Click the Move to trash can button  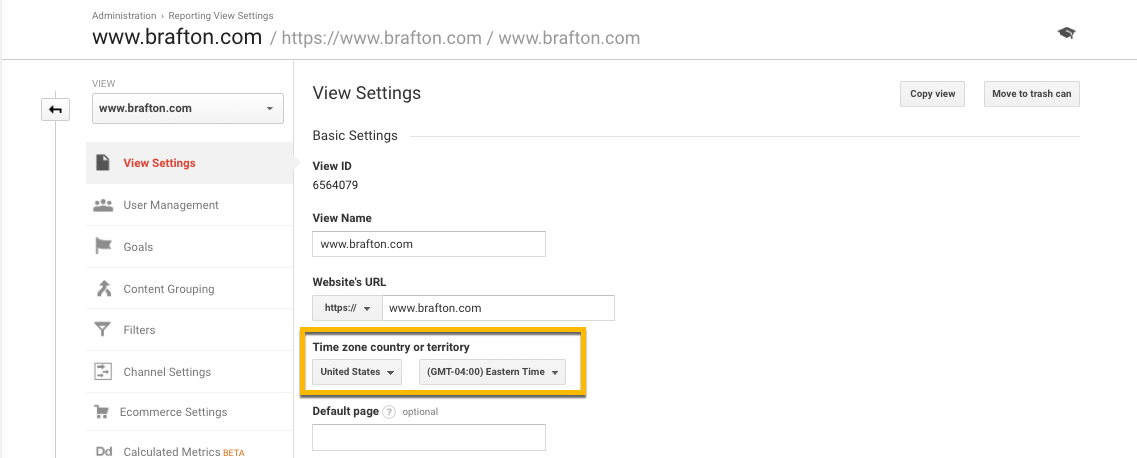coord(1031,94)
